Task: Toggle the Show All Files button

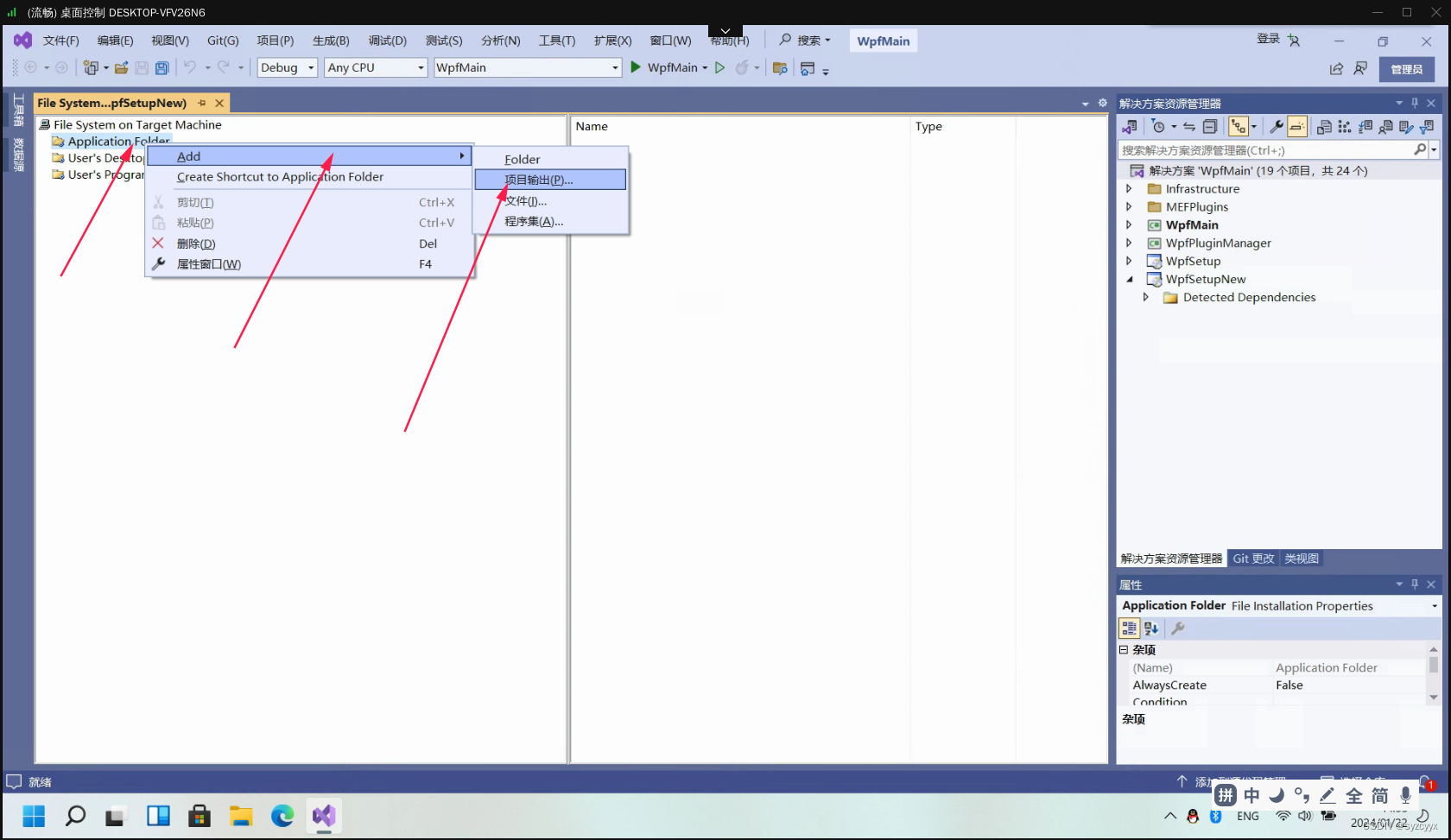Action: [1239, 127]
